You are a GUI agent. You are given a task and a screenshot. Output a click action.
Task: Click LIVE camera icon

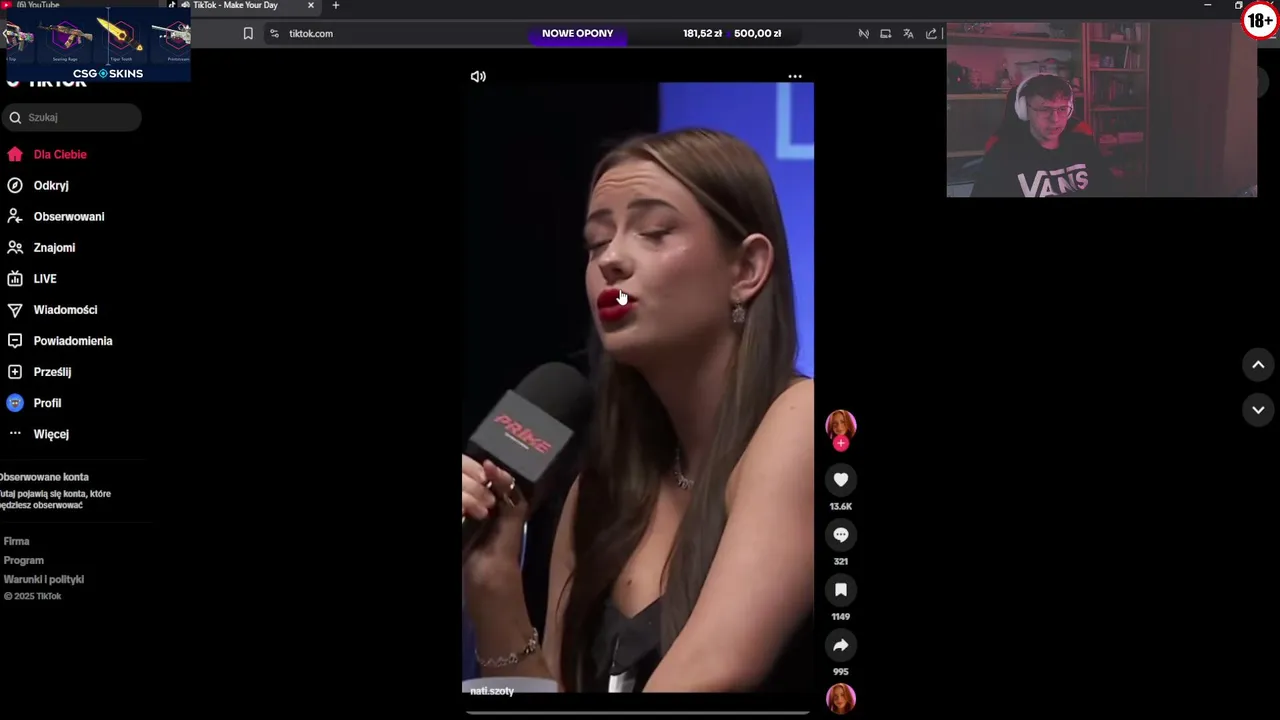tap(15, 278)
